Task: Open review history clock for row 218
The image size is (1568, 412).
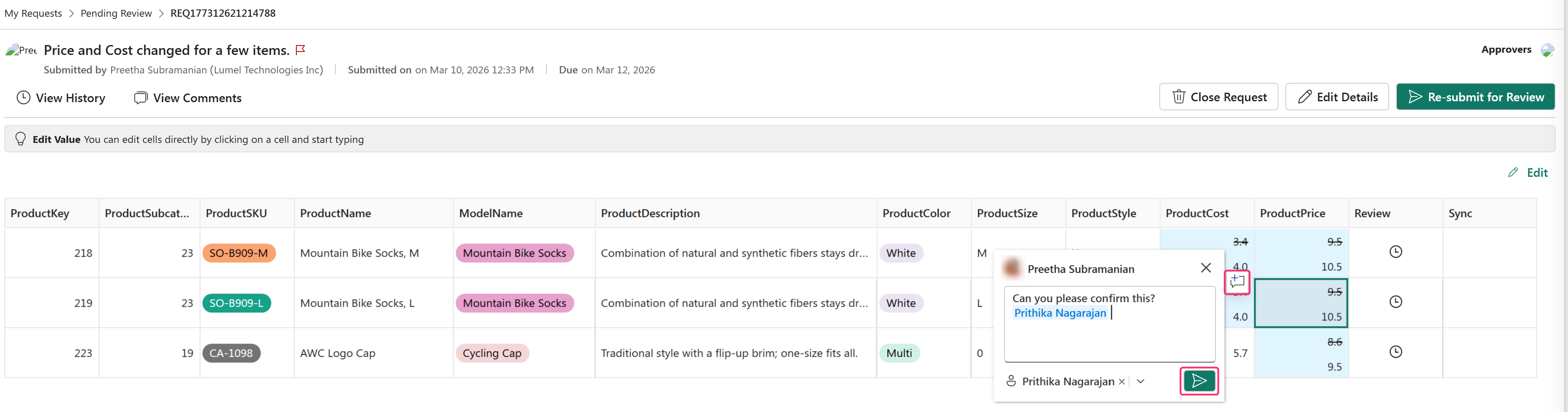Action: (1395, 252)
